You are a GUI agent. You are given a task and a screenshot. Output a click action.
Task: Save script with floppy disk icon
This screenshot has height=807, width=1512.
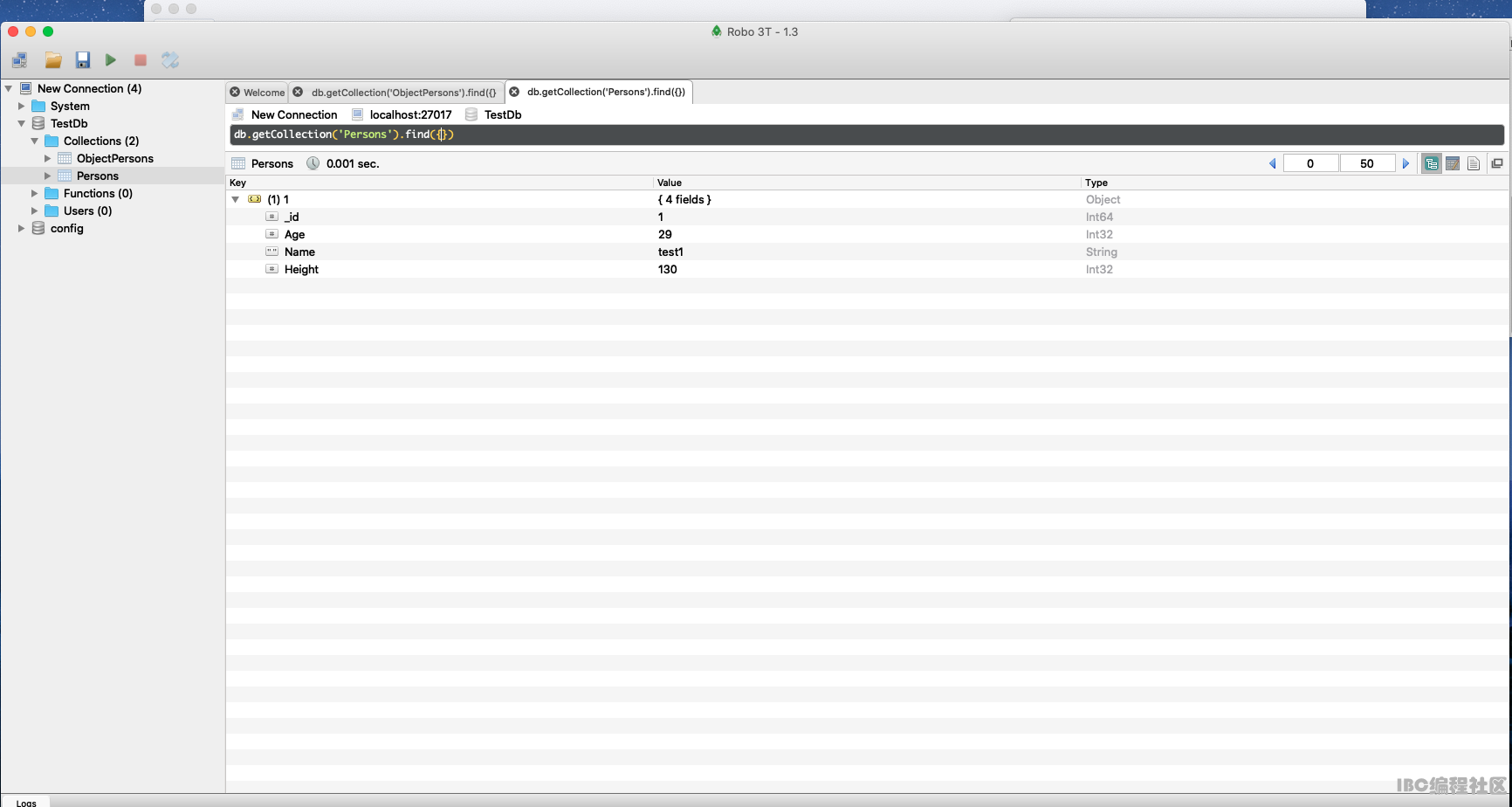(83, 60)
